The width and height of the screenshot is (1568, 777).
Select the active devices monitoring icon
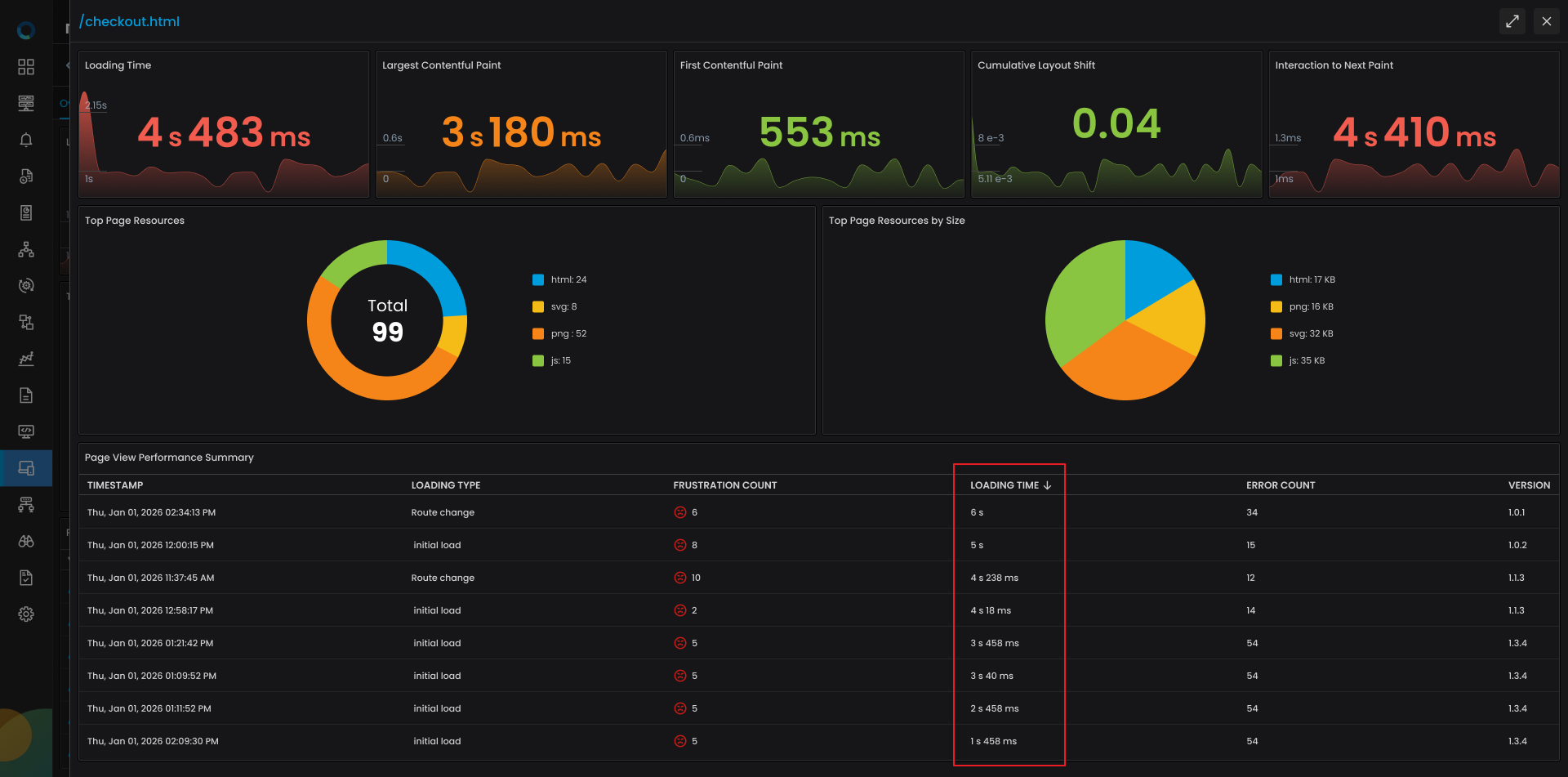(x=26, y=468)
